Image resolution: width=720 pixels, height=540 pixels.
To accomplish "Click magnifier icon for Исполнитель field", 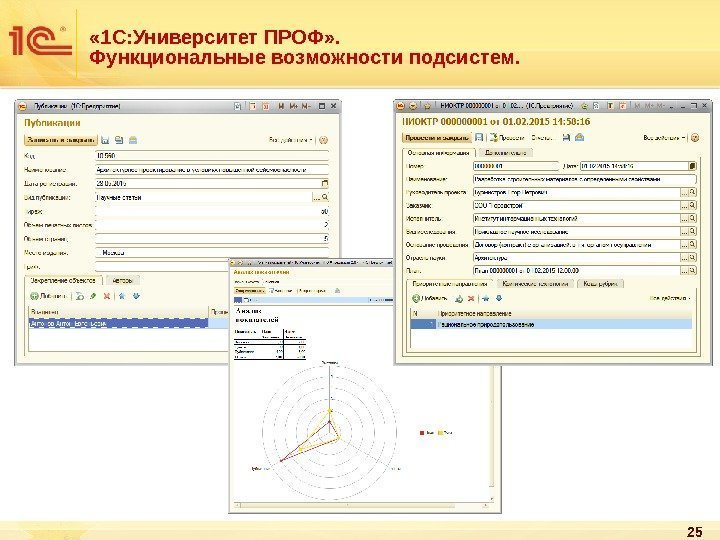I will [x=692, y=219].
